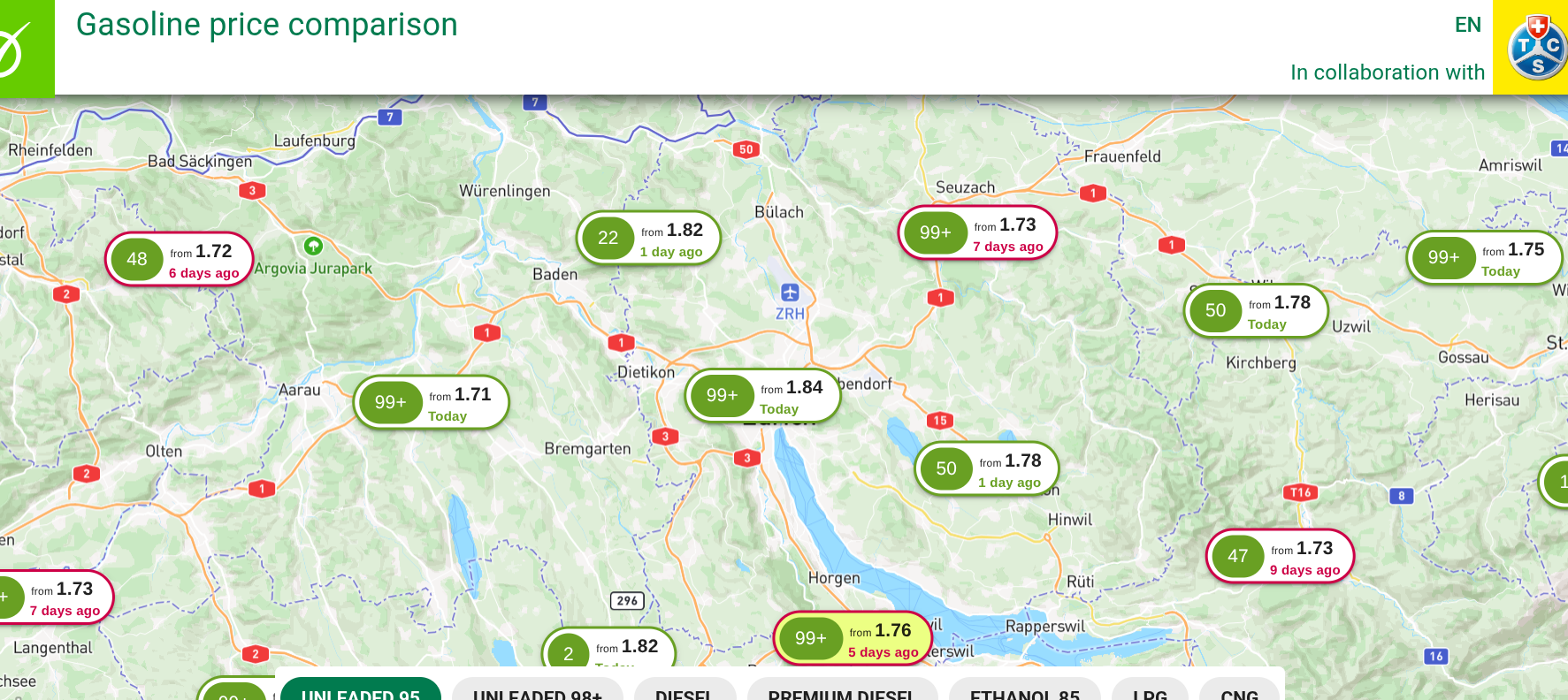Click the 50-station cluster near Uzwil
Screen dimensions: 1568x700
click(x=1257, y=311)
